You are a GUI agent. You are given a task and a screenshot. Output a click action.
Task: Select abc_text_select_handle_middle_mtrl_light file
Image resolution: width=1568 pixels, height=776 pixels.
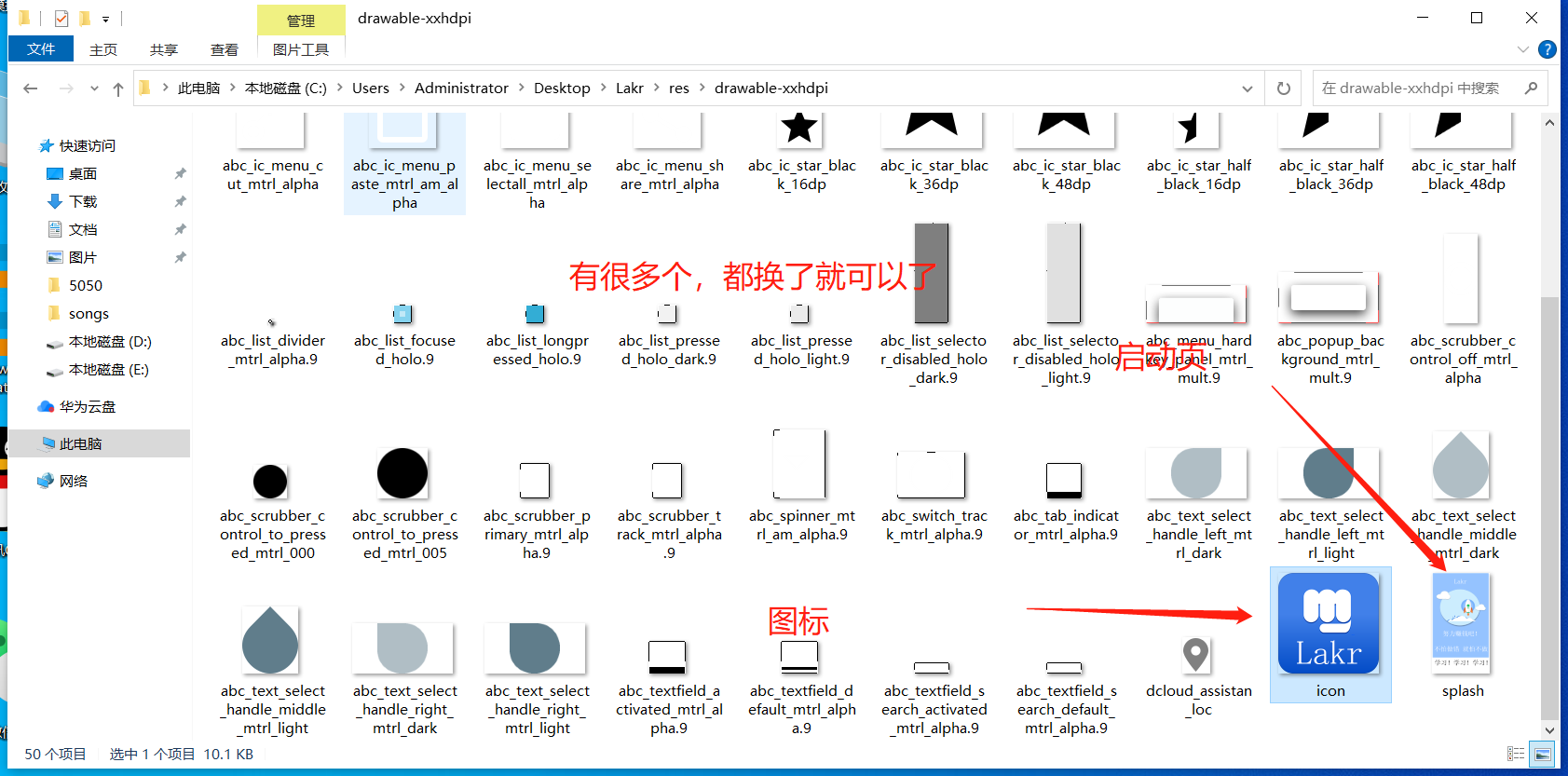coord(272,671)
